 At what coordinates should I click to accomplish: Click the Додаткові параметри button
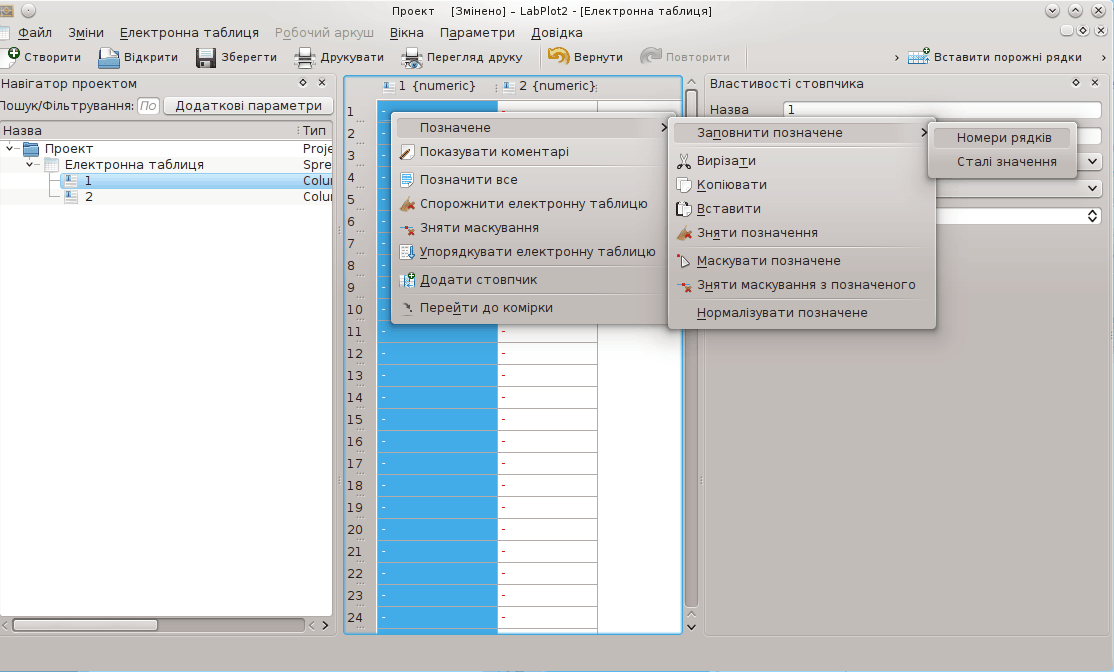tap(248, 106)
